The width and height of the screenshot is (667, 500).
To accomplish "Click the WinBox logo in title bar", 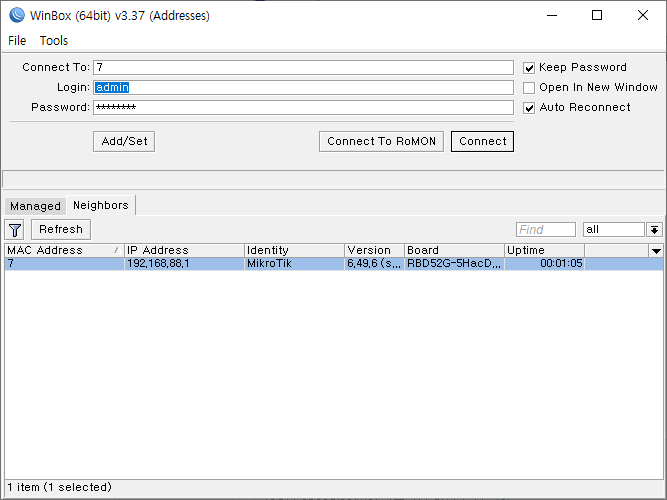I will [17, 15].
